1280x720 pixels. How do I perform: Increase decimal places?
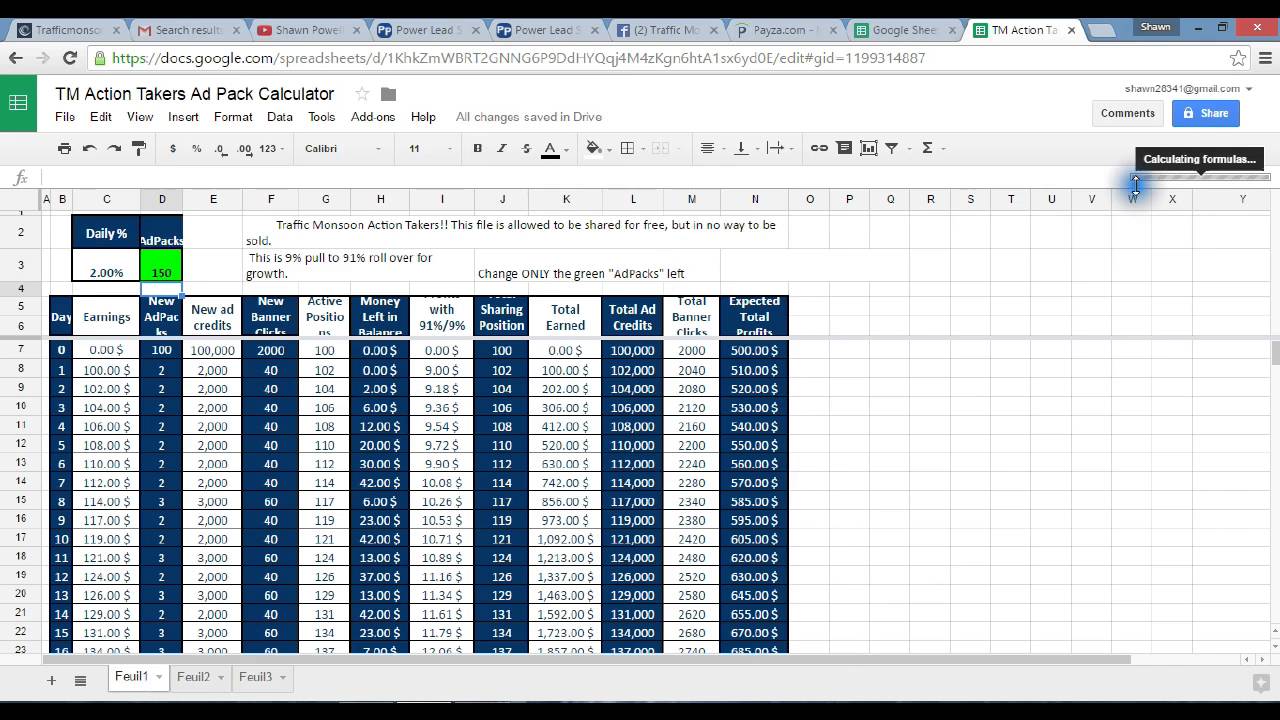tap(245, 148)
